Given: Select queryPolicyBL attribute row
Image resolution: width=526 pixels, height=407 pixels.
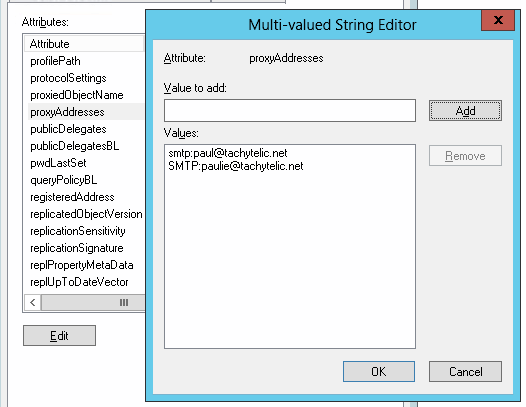Looking at the screenshot, I should pos(85,180).
